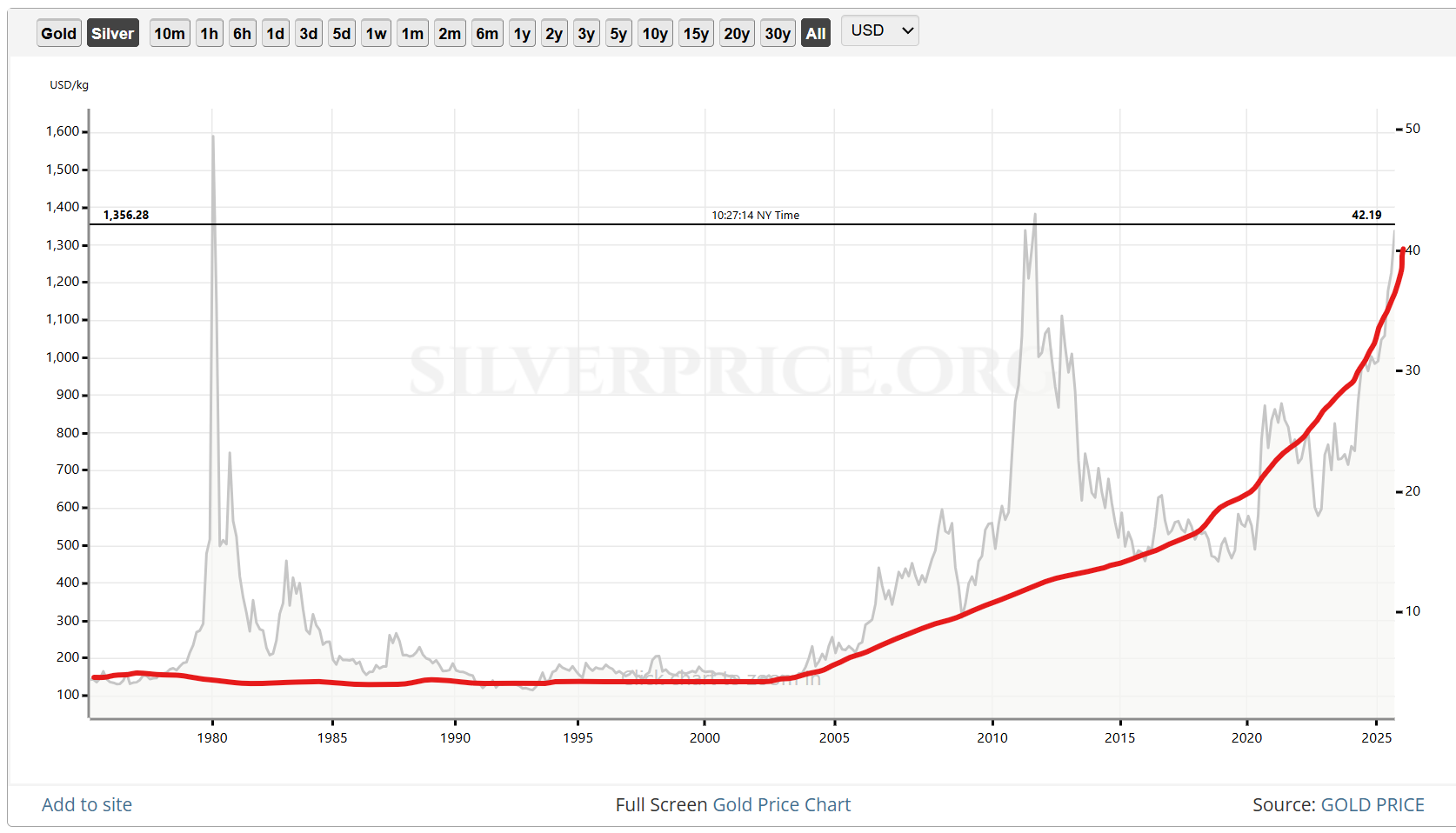Select the Silver metal button

(113, 33)
